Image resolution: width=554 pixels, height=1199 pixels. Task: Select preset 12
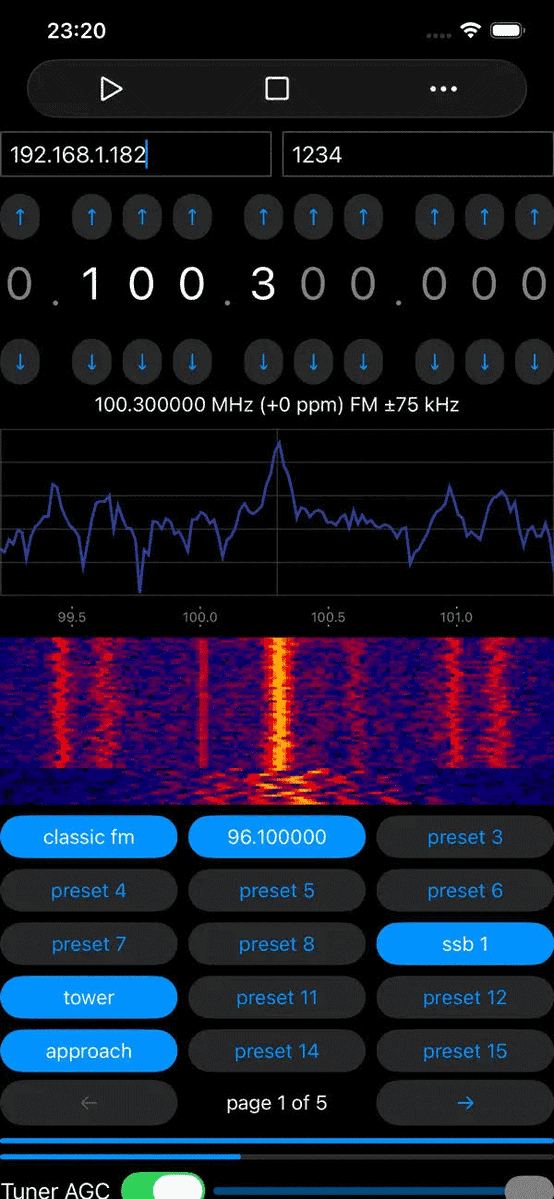[465, 997]
